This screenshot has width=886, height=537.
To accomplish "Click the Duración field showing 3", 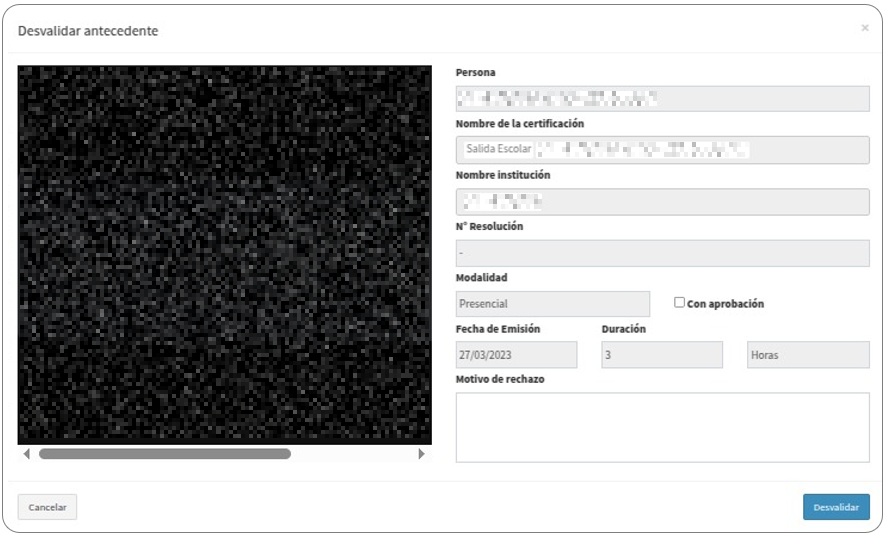I will [x=662, y=355].
